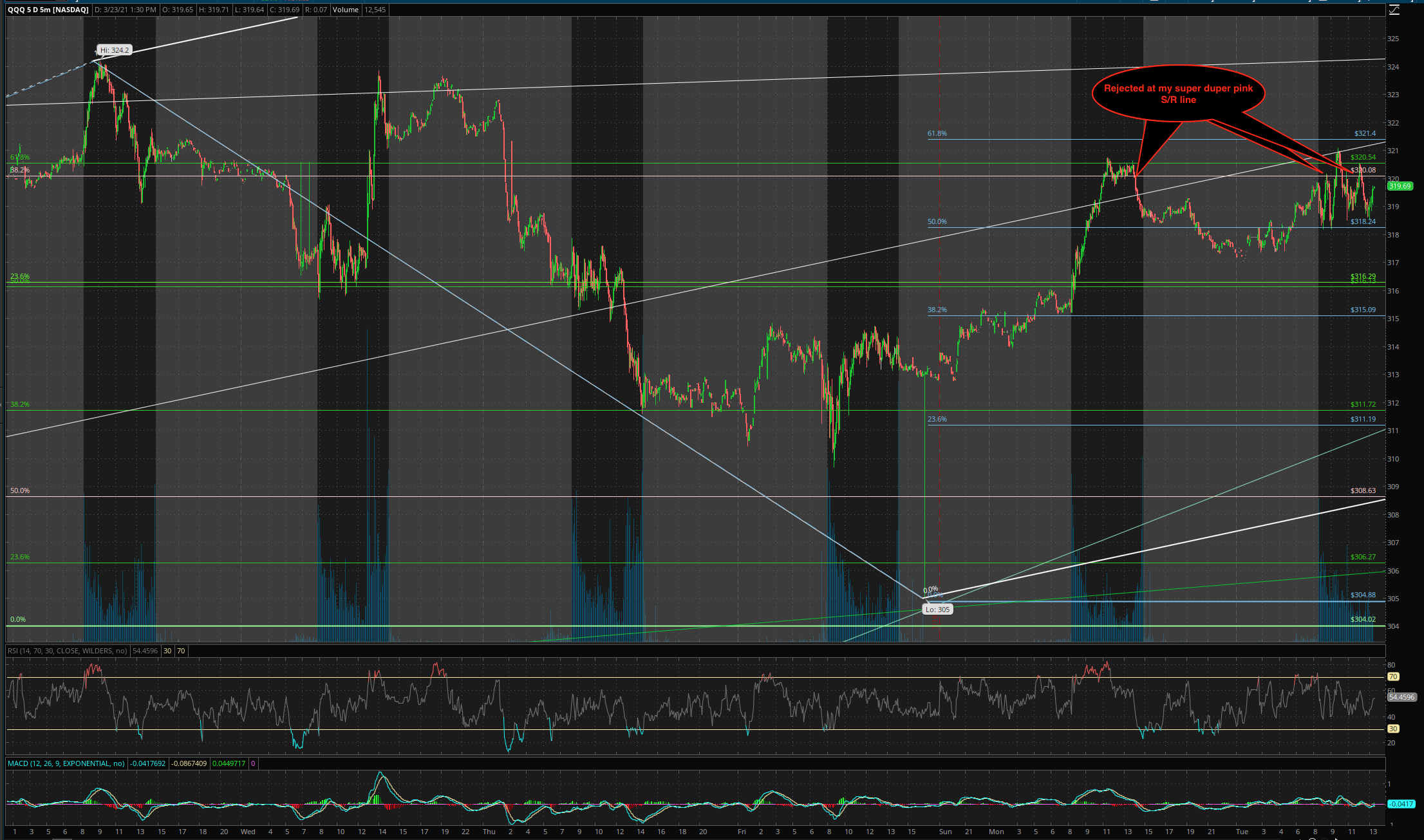Click the green 319.69 current price tag
The height and width of the screenshot is (840, 1424).
click(1400, 186)
